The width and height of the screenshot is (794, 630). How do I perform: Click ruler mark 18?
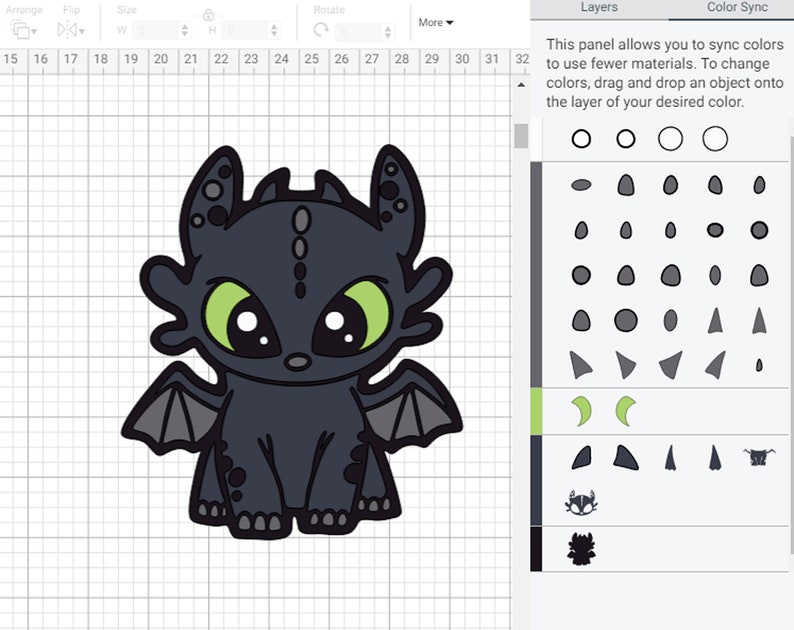pyautogui.click(x=101, y=59)
